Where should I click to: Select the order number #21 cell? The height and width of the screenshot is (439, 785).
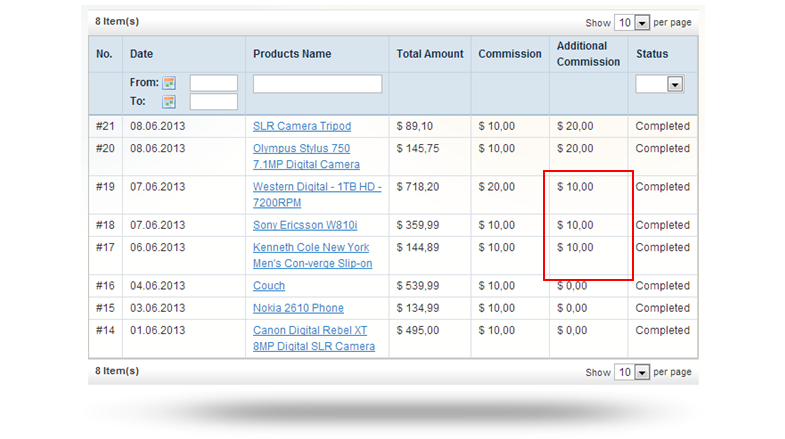[x=105, y=126]
